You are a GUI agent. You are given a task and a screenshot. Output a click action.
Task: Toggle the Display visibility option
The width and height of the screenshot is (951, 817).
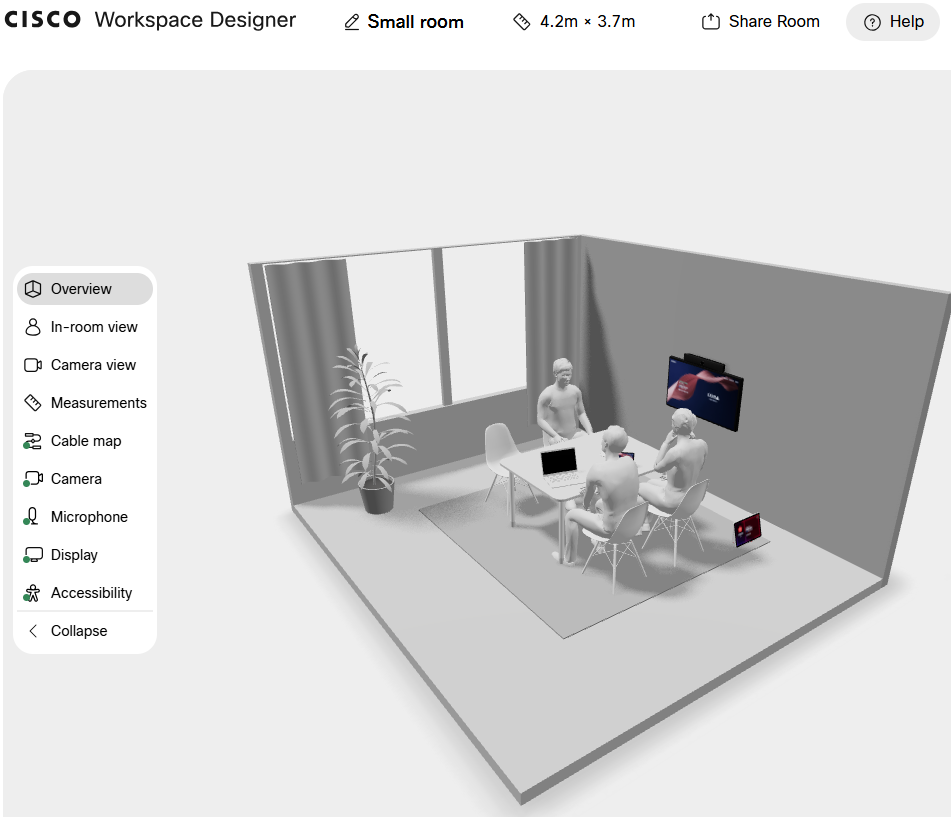74,555
